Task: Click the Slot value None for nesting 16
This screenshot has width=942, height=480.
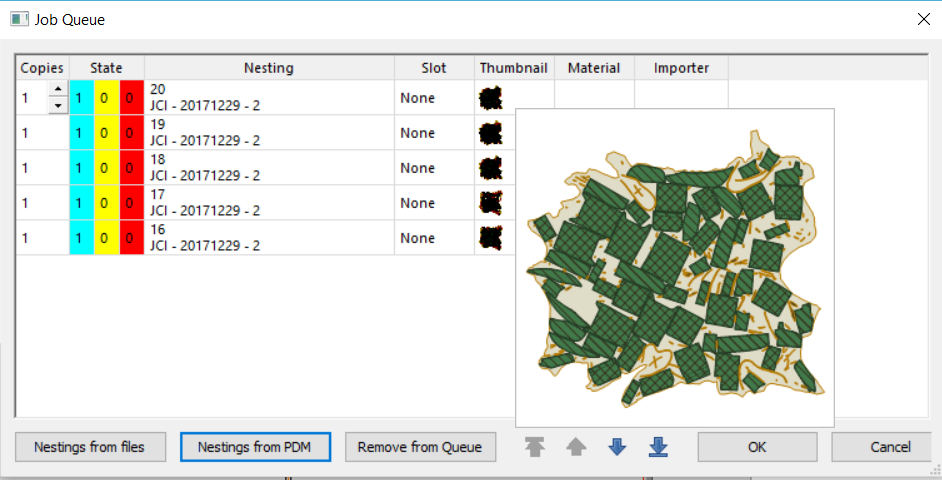Action: [418, 238]
